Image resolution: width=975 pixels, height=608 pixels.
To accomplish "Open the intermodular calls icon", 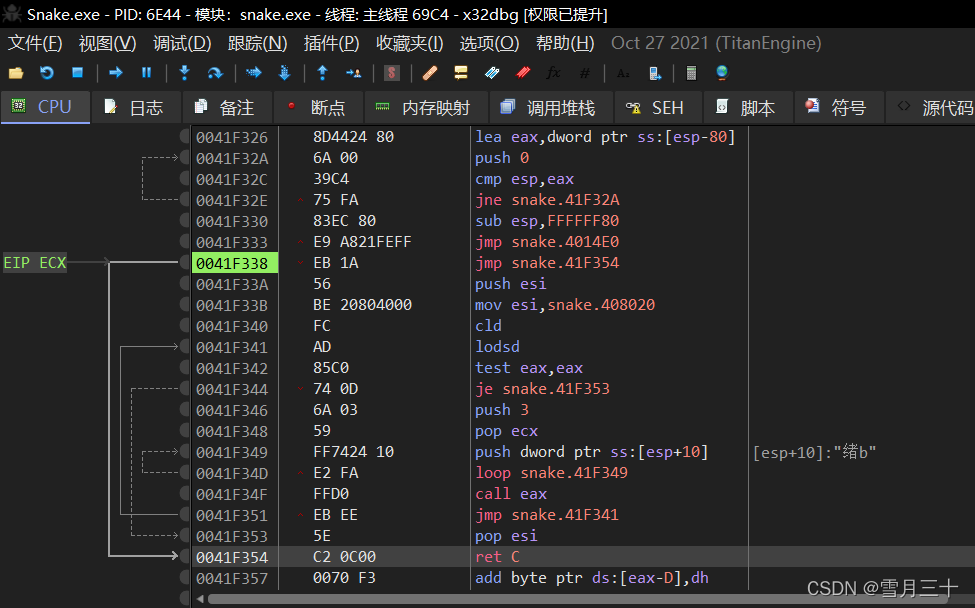I will tap(655, 73).
